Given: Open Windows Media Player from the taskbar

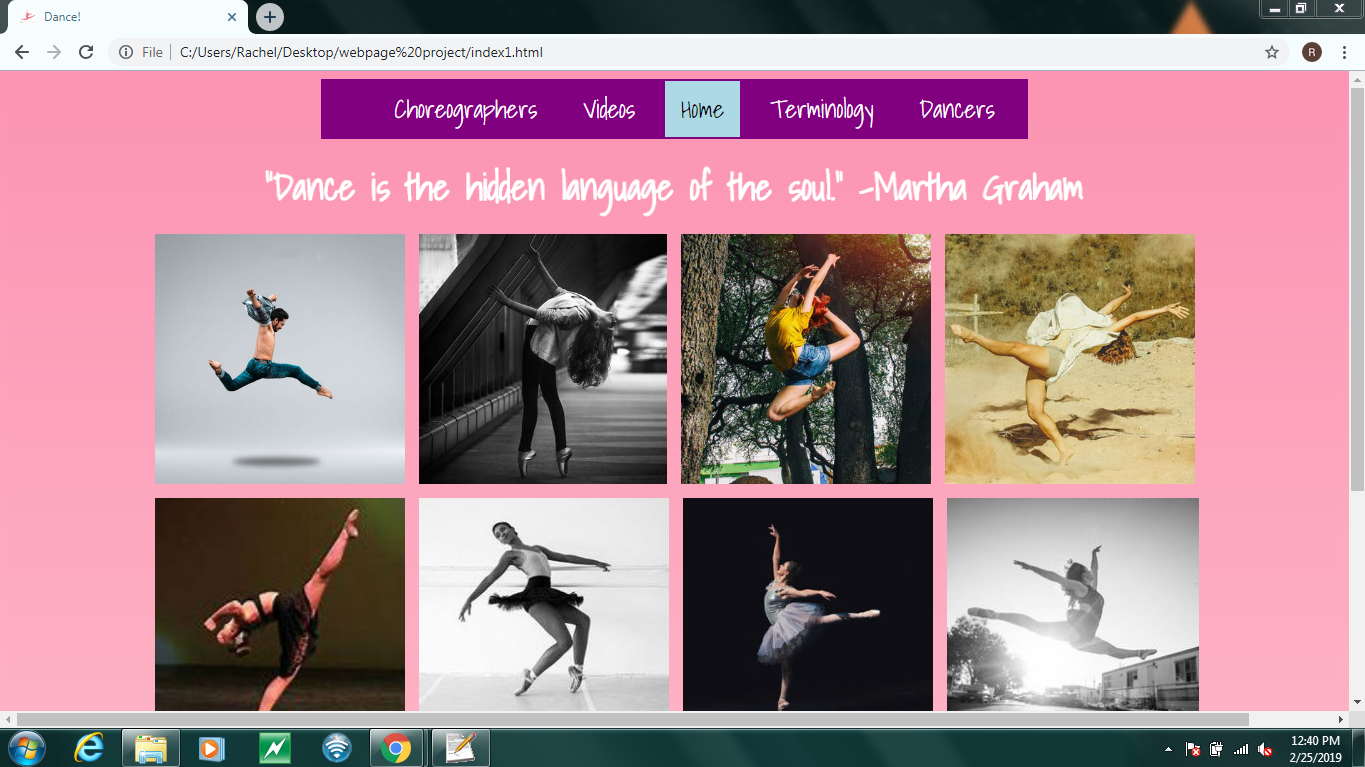Looking at the screenshot, I should [212, 748].
